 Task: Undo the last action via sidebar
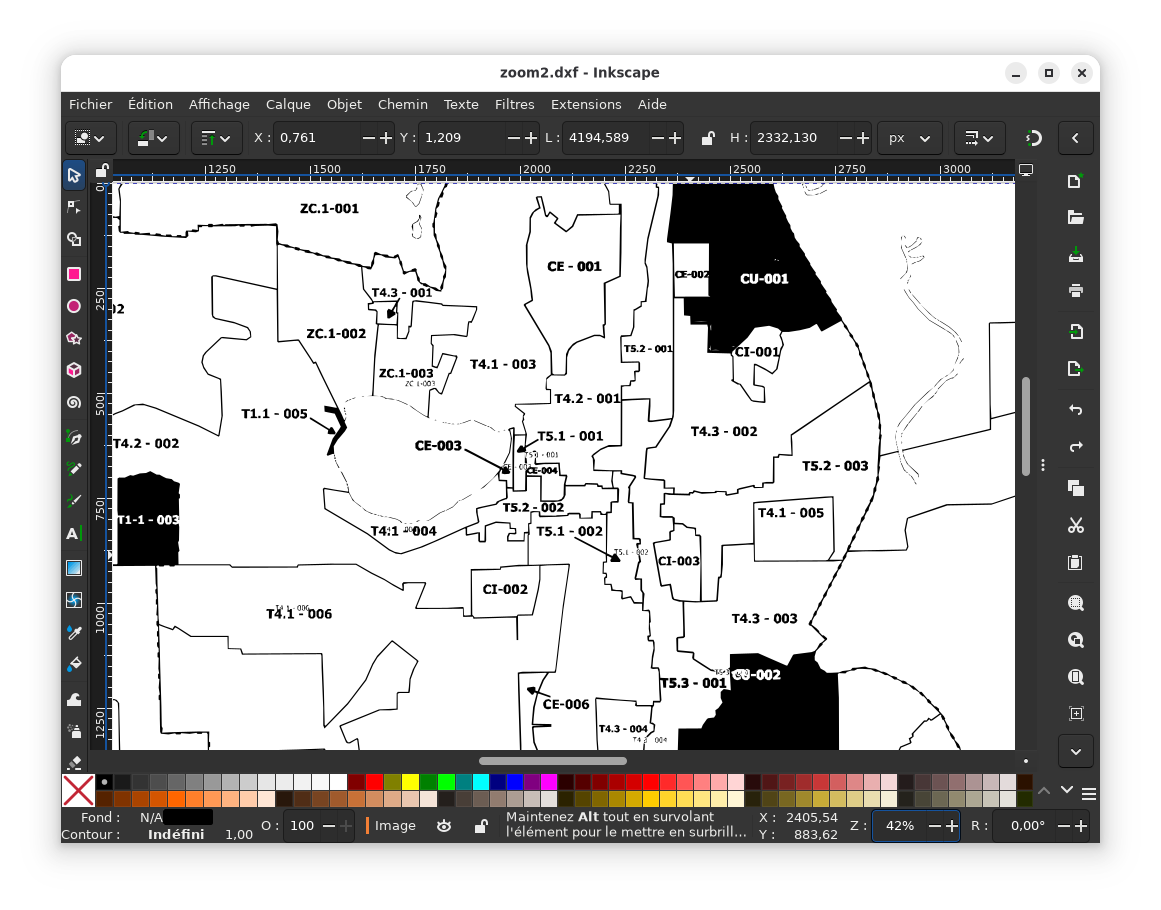[1074, 410]
